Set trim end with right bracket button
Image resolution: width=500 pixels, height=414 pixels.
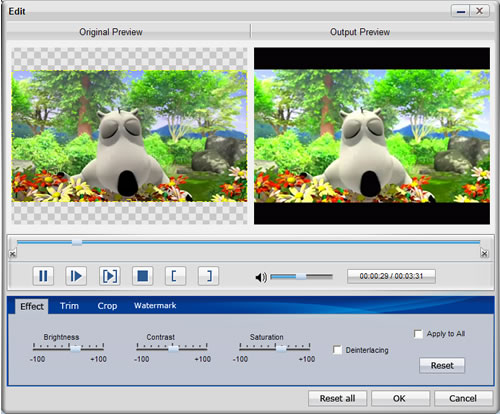point(208,276)
